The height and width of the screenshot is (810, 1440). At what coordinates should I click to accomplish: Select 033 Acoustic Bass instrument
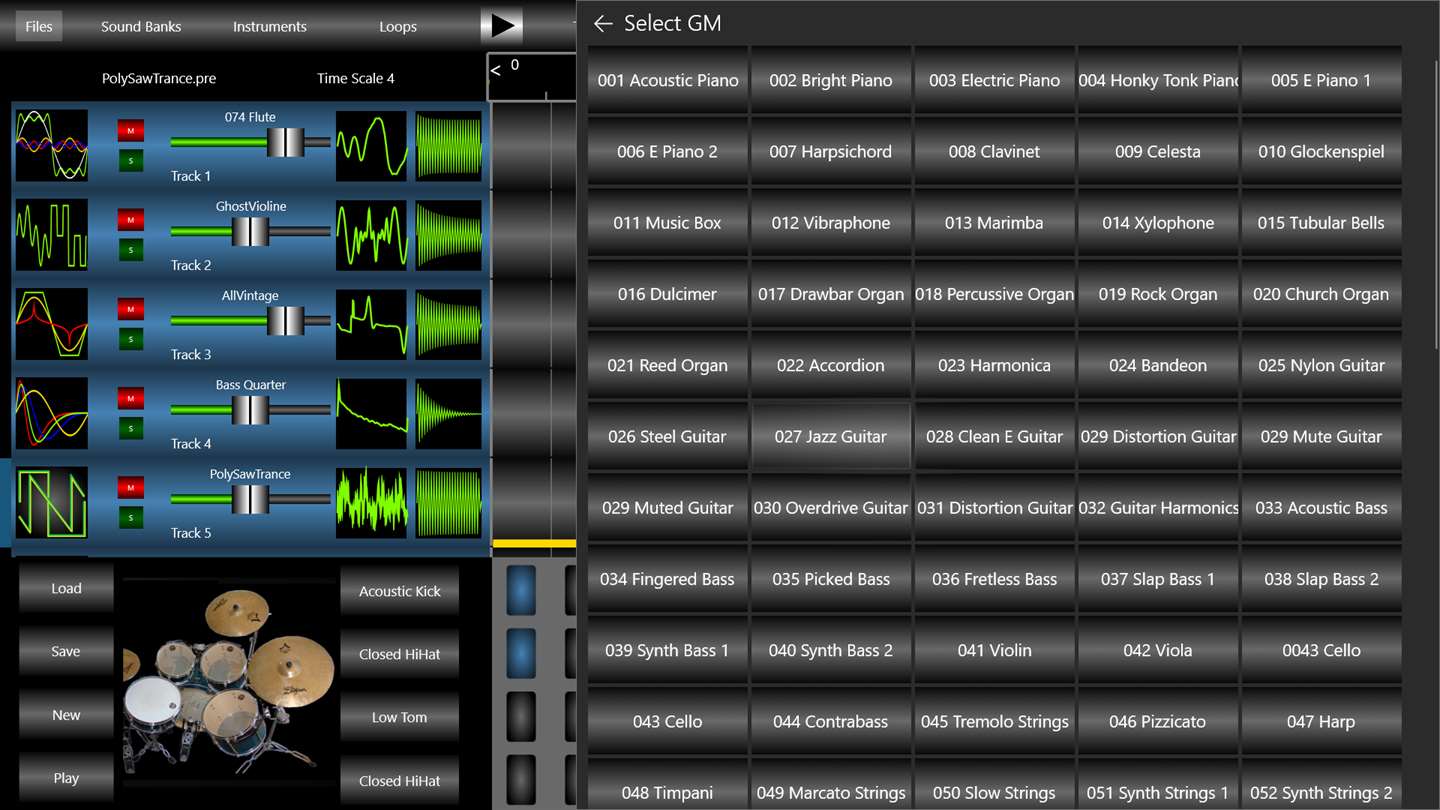pyautogui.click(x=1321, y=508)
